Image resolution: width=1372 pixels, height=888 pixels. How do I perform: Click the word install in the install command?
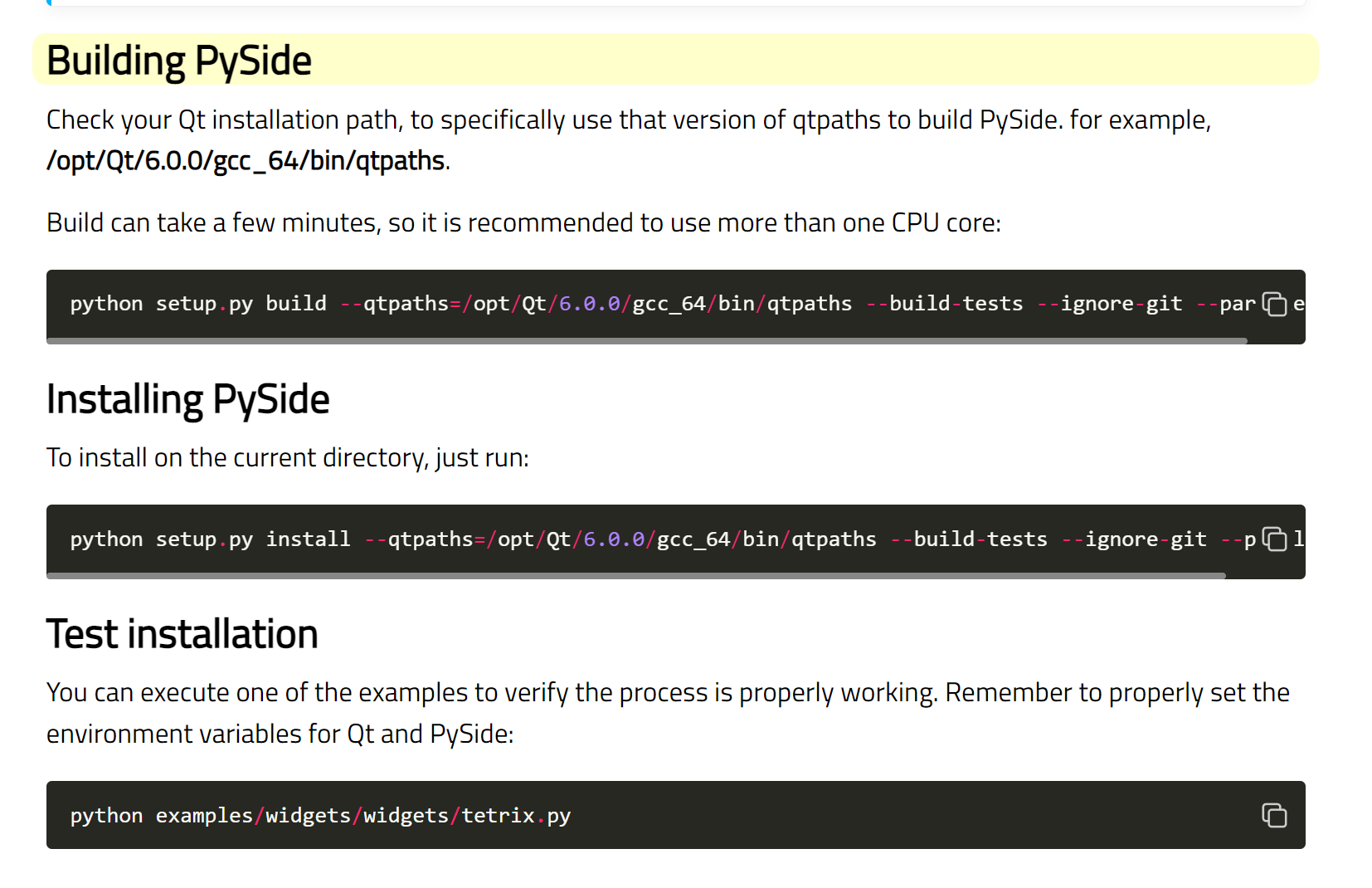[x=308, y=539]
